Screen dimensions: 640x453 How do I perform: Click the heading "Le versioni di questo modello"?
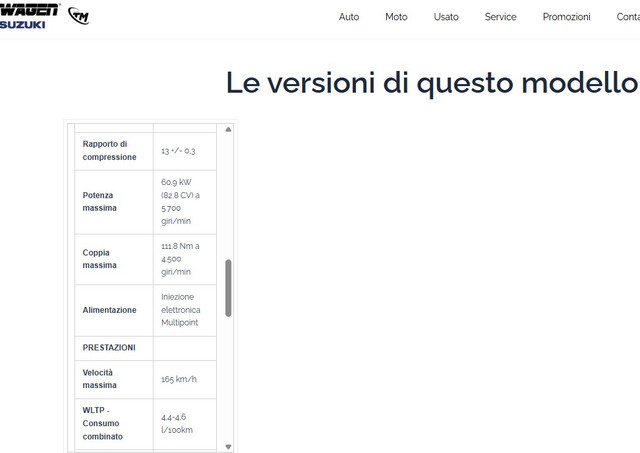click(x=432, y=83)
